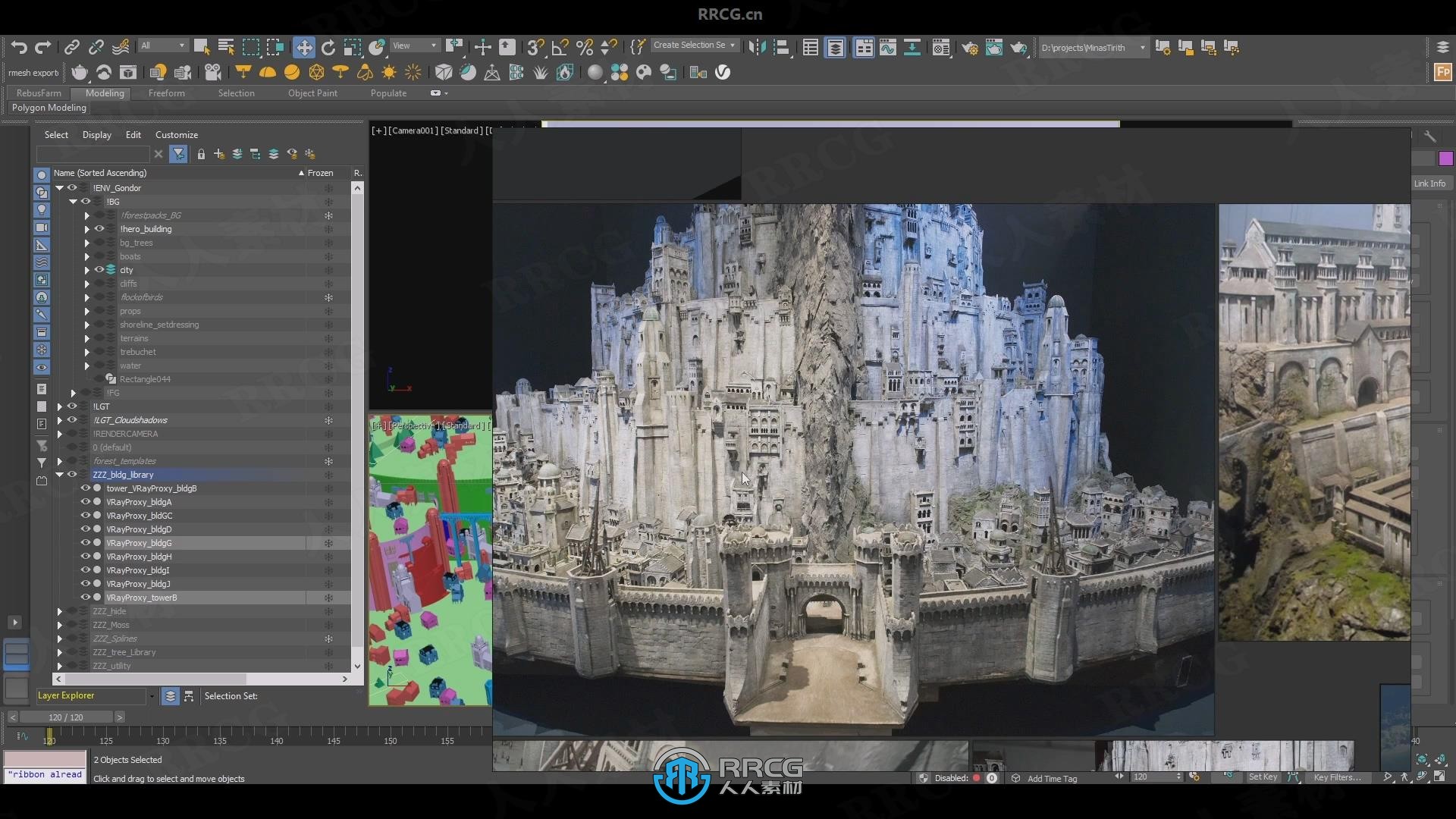
Task: Open Key Filters dialog
Action: [1337, 777]
